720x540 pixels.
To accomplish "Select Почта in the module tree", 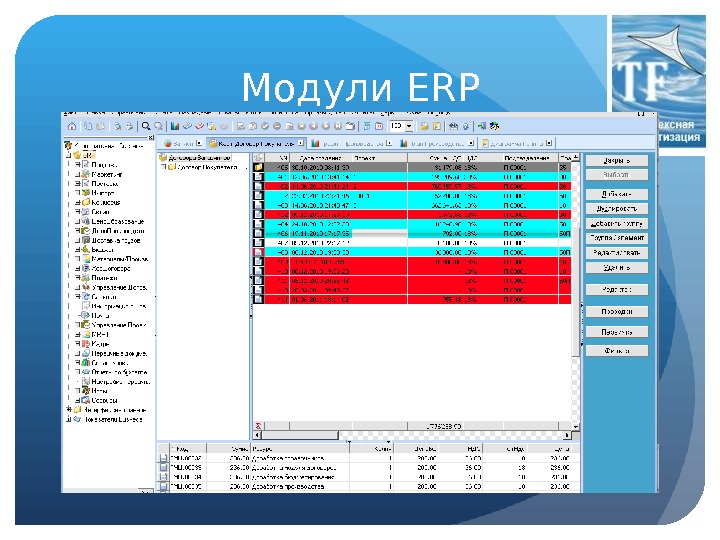I will coord(100,315).
